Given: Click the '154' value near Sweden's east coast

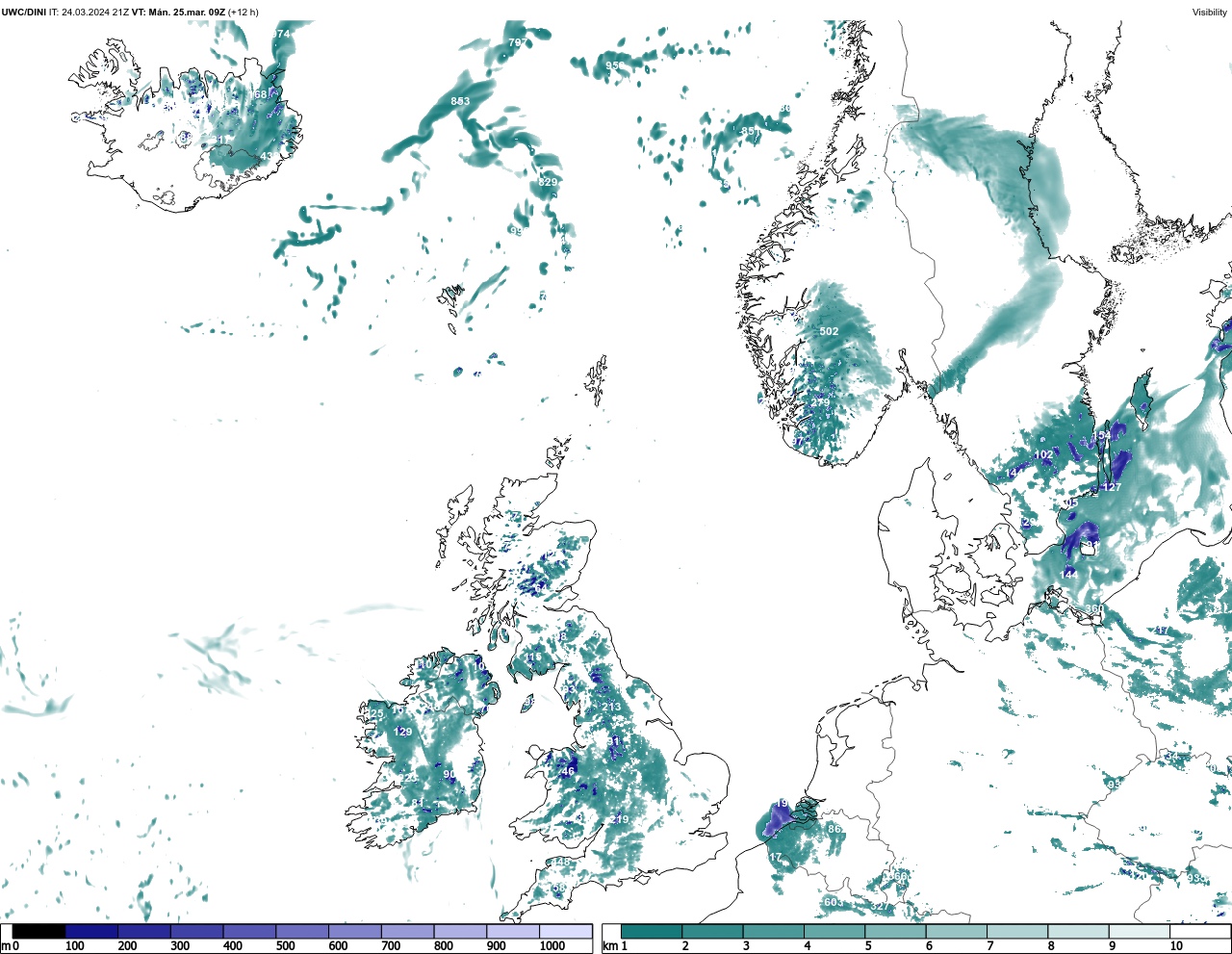Looking at the screenshot, I should pos(1102,436).
